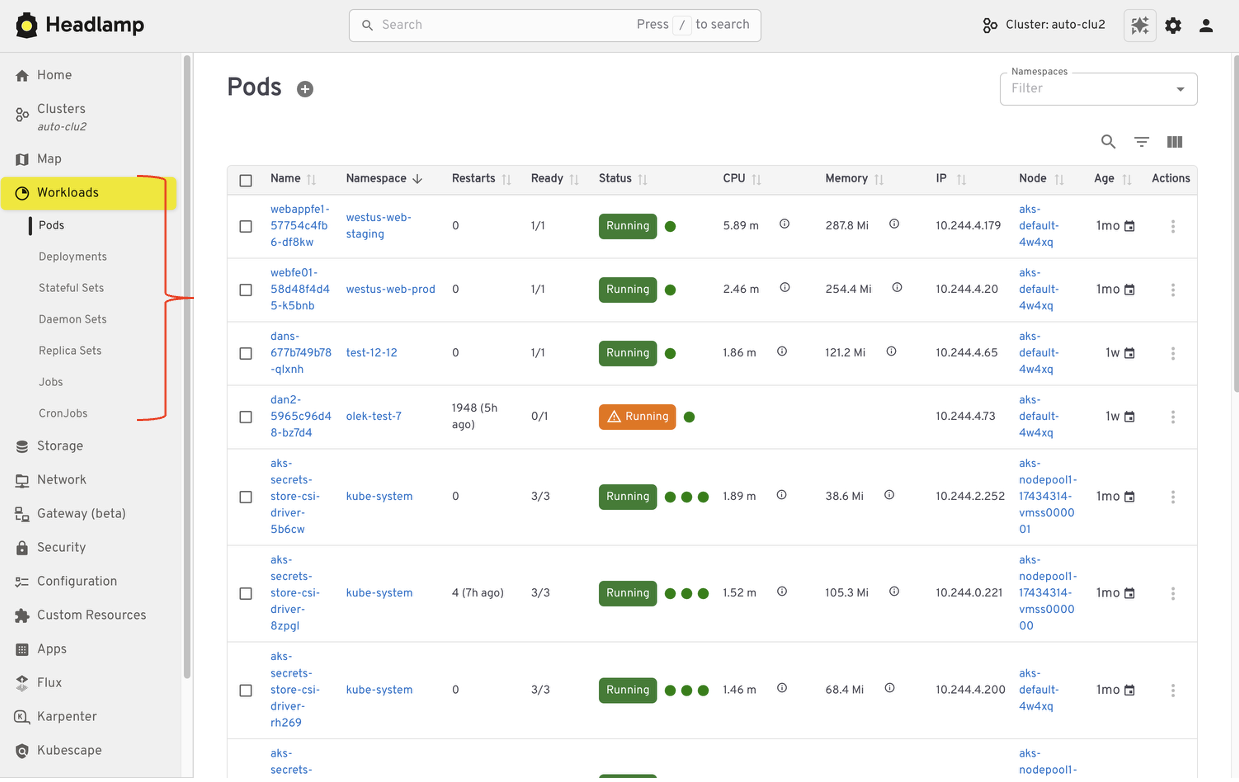Check the webfe01 pod row checkbox
The height and width of the screenshot is (782, 1239).
(x=246, y=289)
